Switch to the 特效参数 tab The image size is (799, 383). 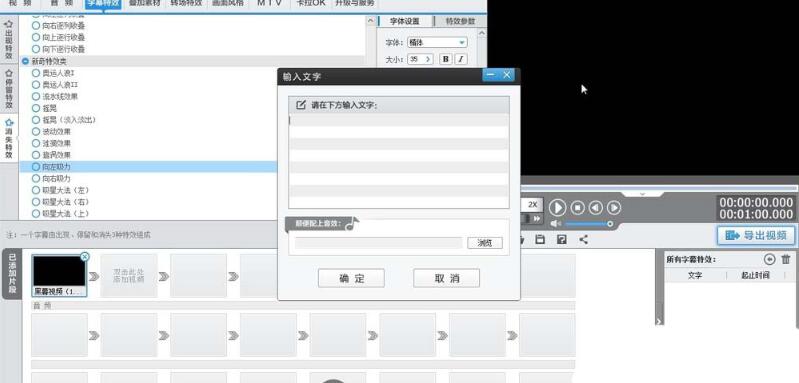(460, 21)
